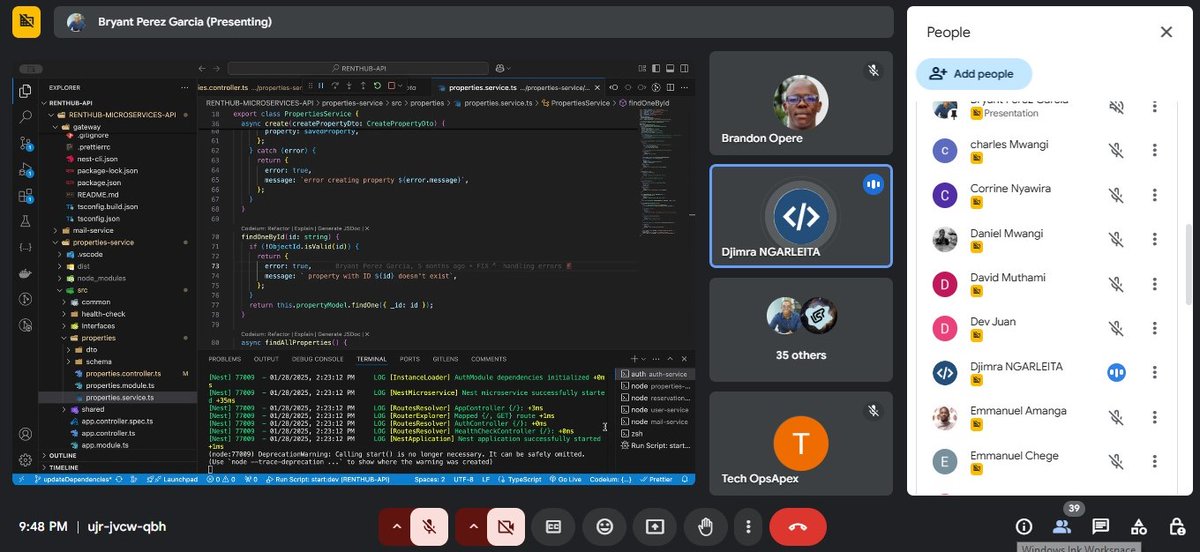Screen dimensions: 1200x552
Task: Open the emoji reactions button
Action: click(605, 526)
